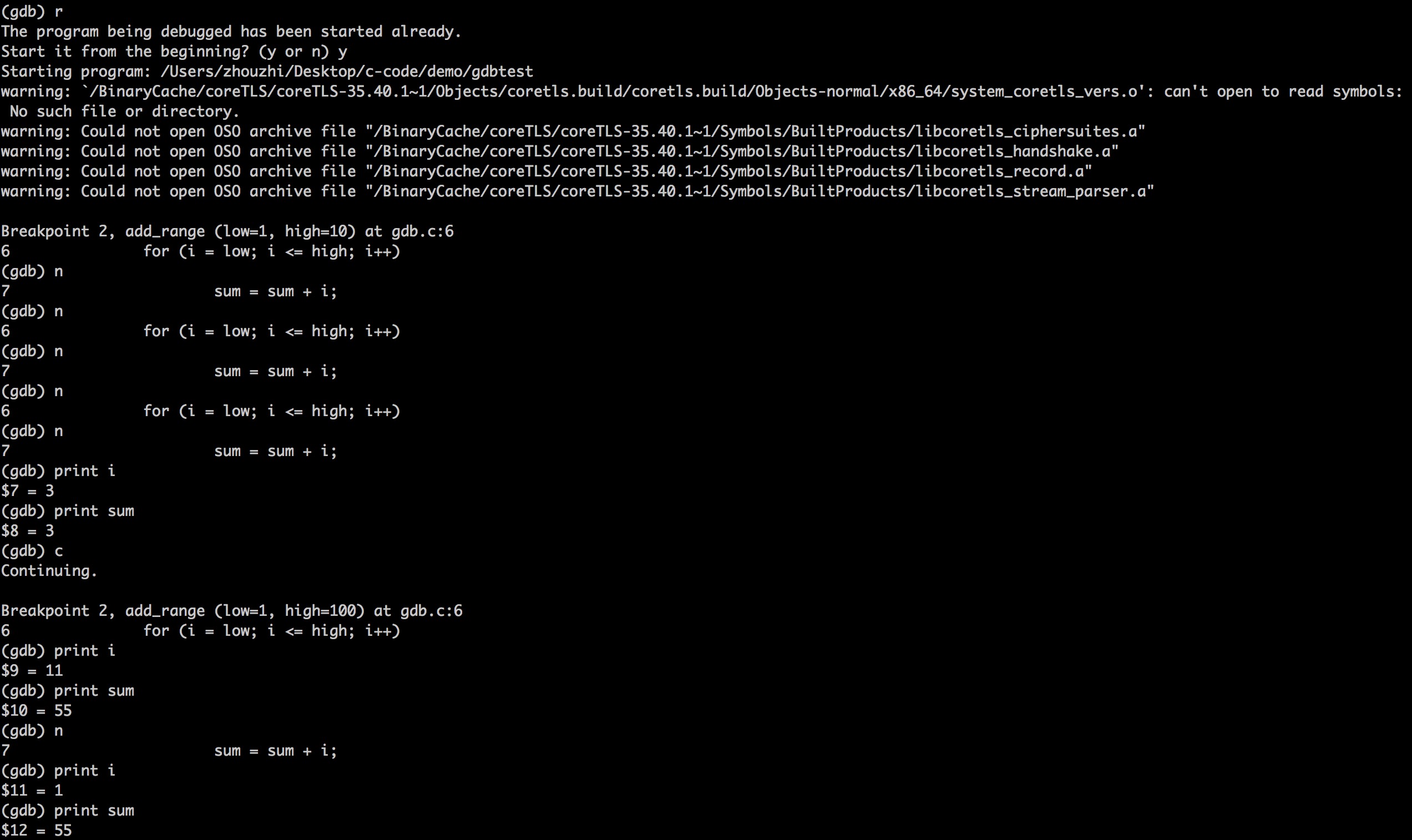Screen dimensions: 1412x840
Task: Click the '$7 = 3' output line
Action: tap(28, 491)
